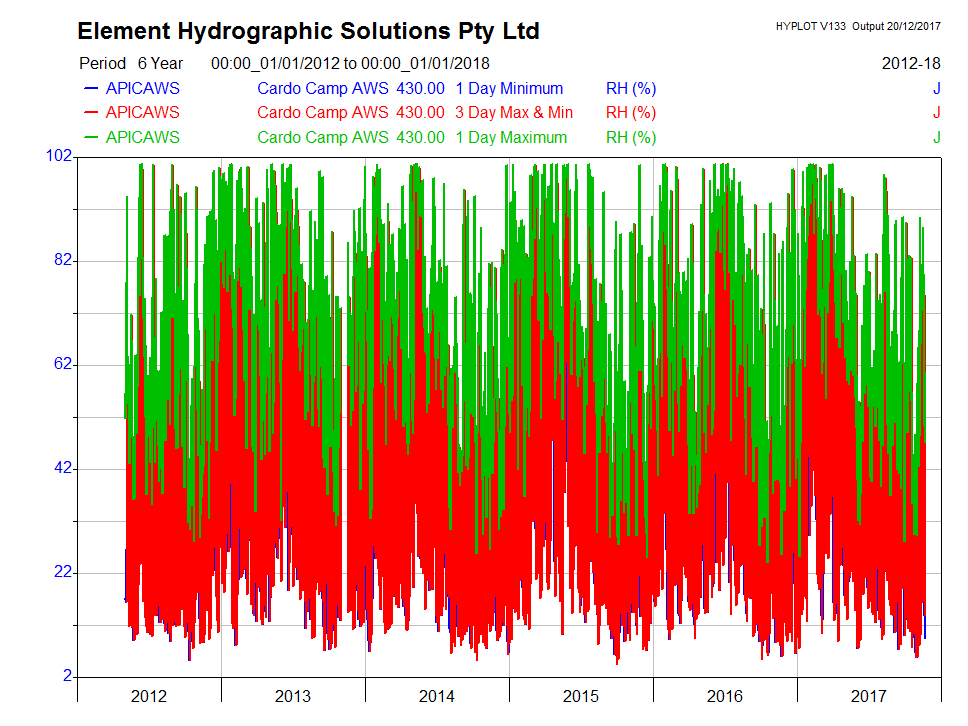Click the '1 Day Maximum' series text

(x=511, y=137)
